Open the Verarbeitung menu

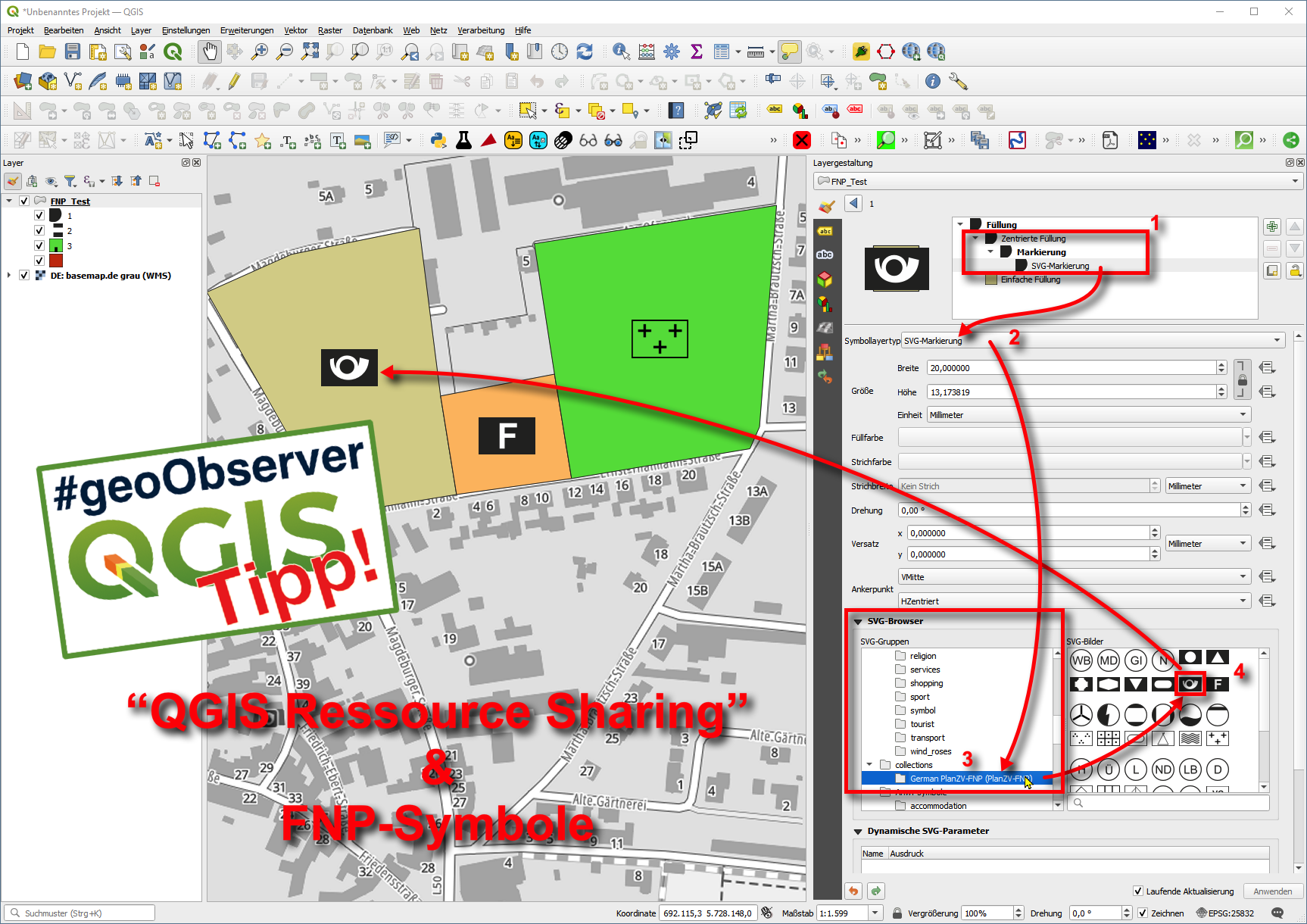pos(481,30)
